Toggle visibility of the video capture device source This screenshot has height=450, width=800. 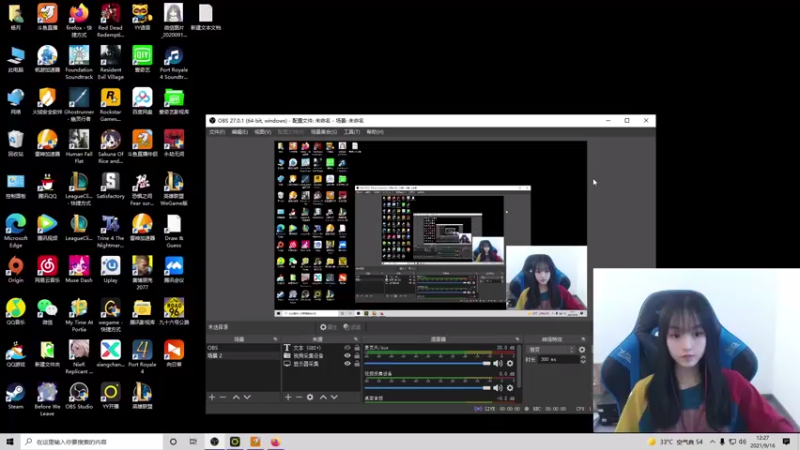coord(347,356)
